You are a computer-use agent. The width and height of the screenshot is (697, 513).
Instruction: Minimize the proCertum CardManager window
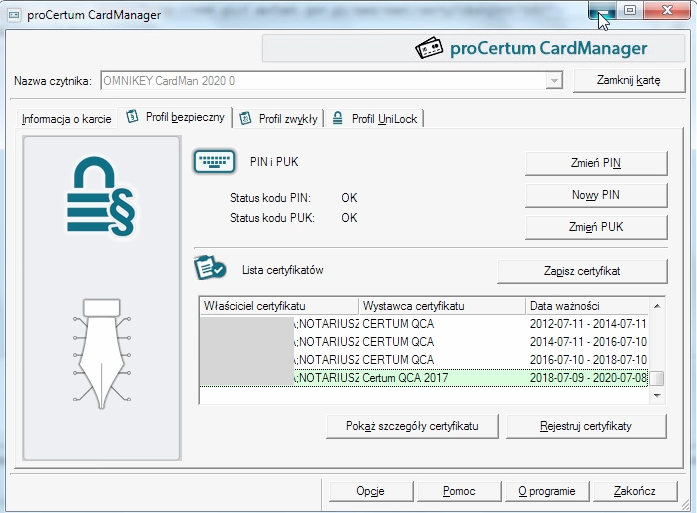(602, 11)
